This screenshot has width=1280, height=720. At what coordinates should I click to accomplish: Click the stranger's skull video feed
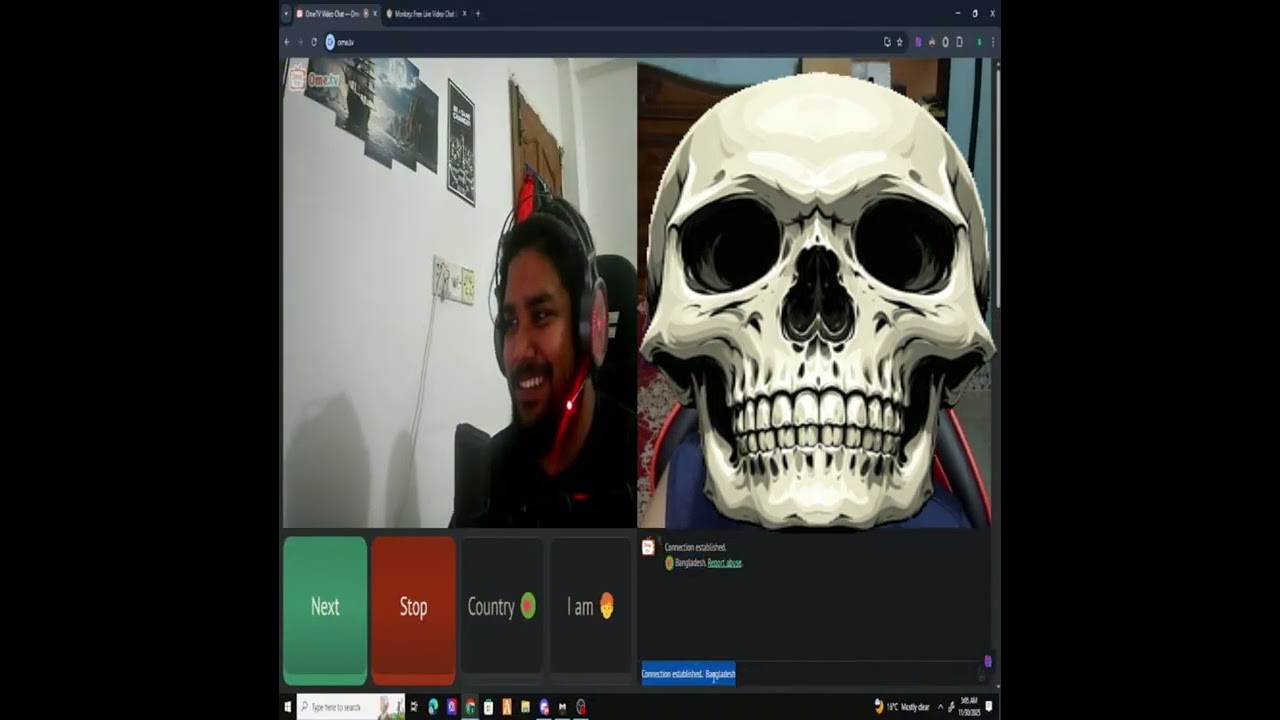pyautogui.click(x=814, y=292)
